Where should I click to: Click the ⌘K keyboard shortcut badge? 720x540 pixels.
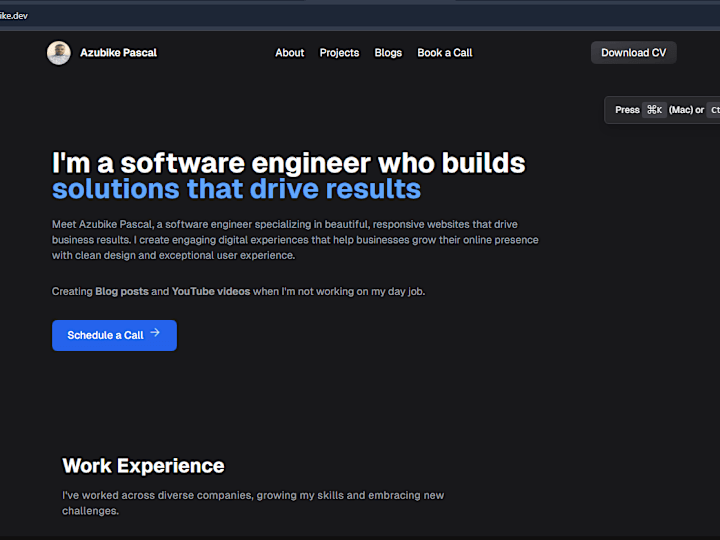pyautogui.click(x=654, y=110)
